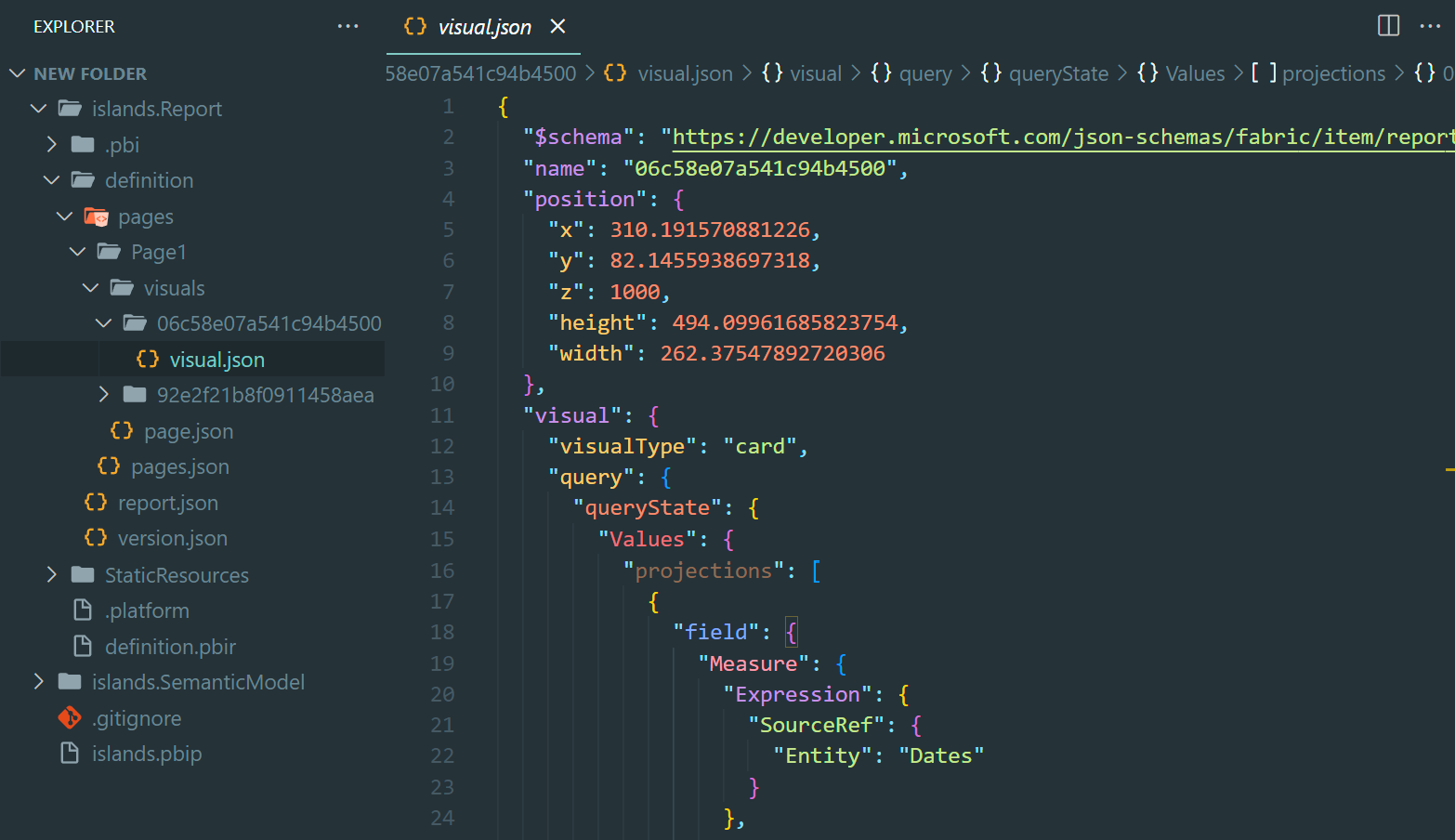This screenshot has height=840, width=1455.
Task: Click the Split Editor Right icon
Action: tap(1388, 26)
